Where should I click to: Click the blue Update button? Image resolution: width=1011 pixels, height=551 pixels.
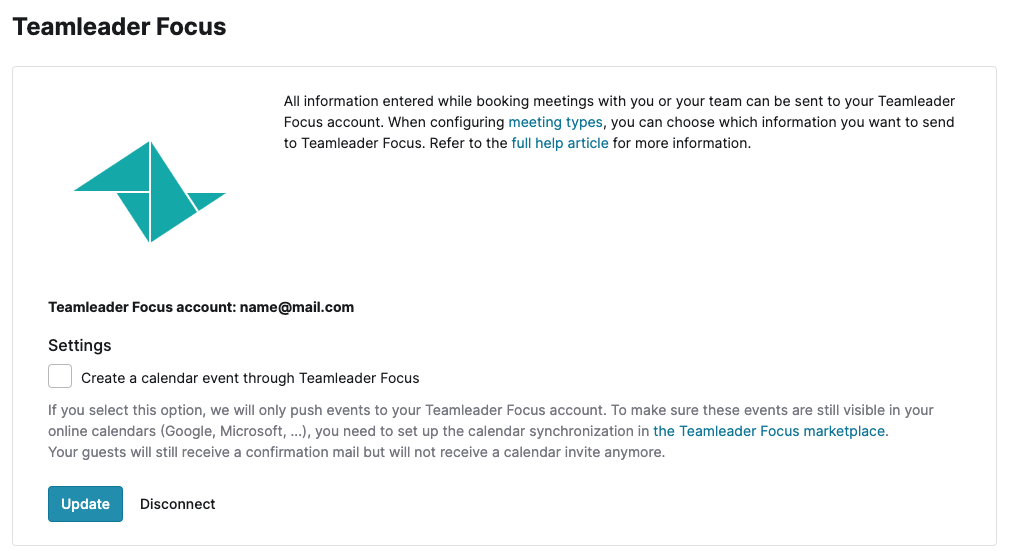click(x=85, y=504)
